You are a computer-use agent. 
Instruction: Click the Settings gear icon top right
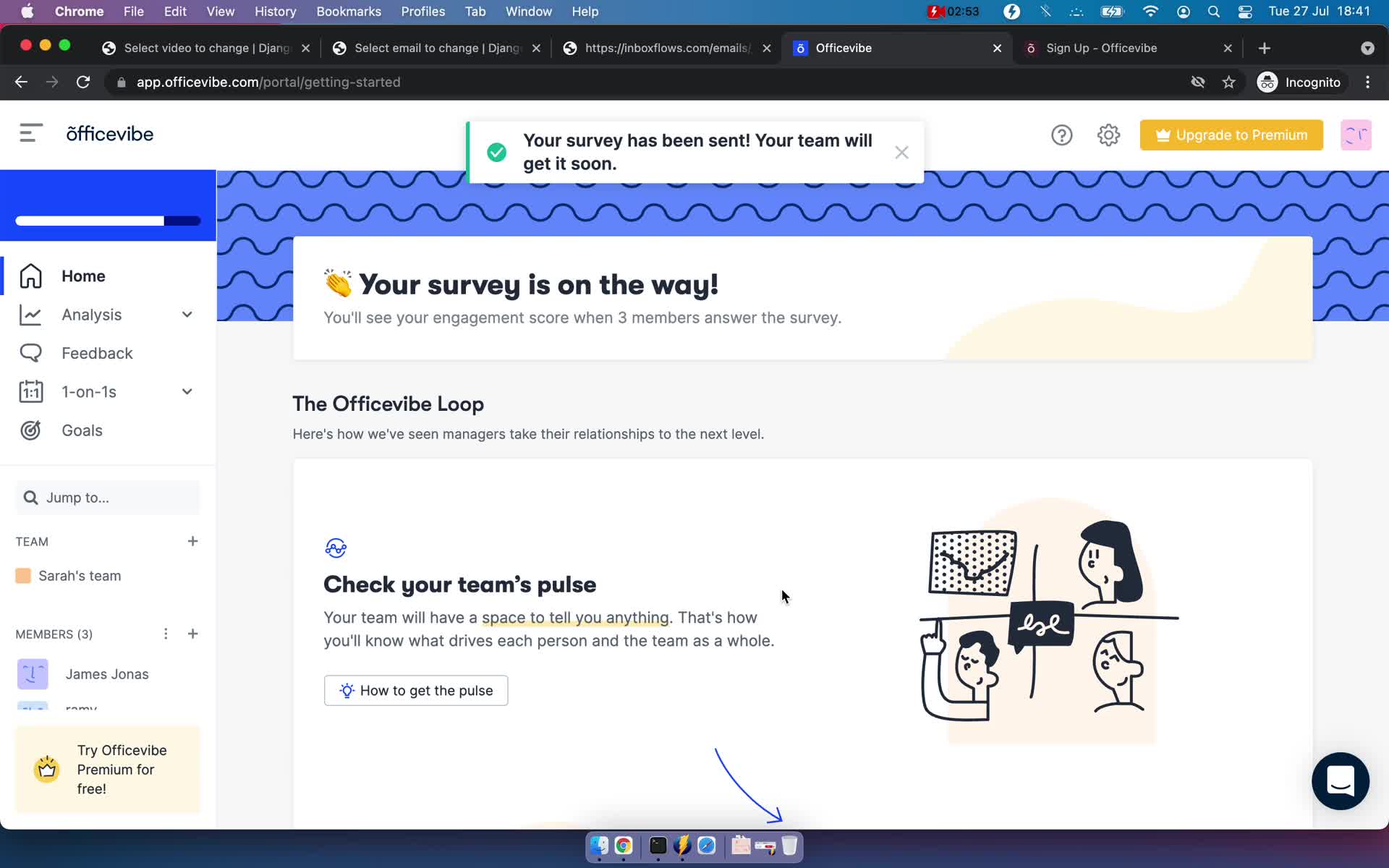tap(1108, 135)
